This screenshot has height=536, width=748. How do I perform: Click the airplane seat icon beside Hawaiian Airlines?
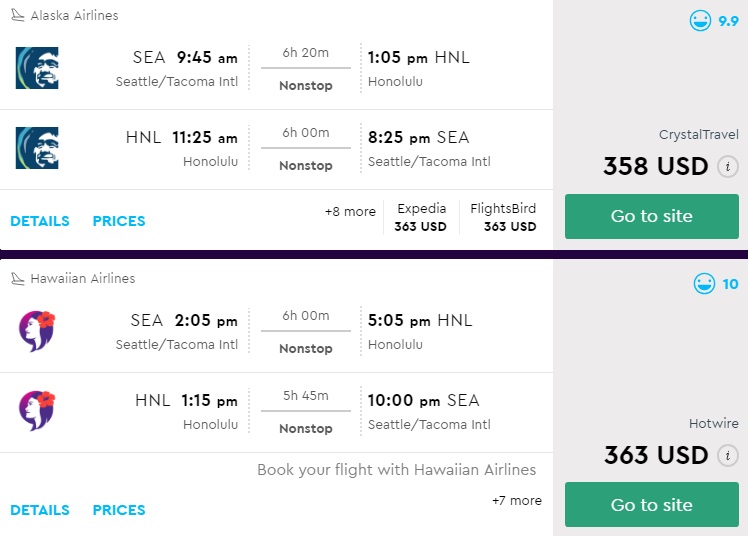point(18,279)
